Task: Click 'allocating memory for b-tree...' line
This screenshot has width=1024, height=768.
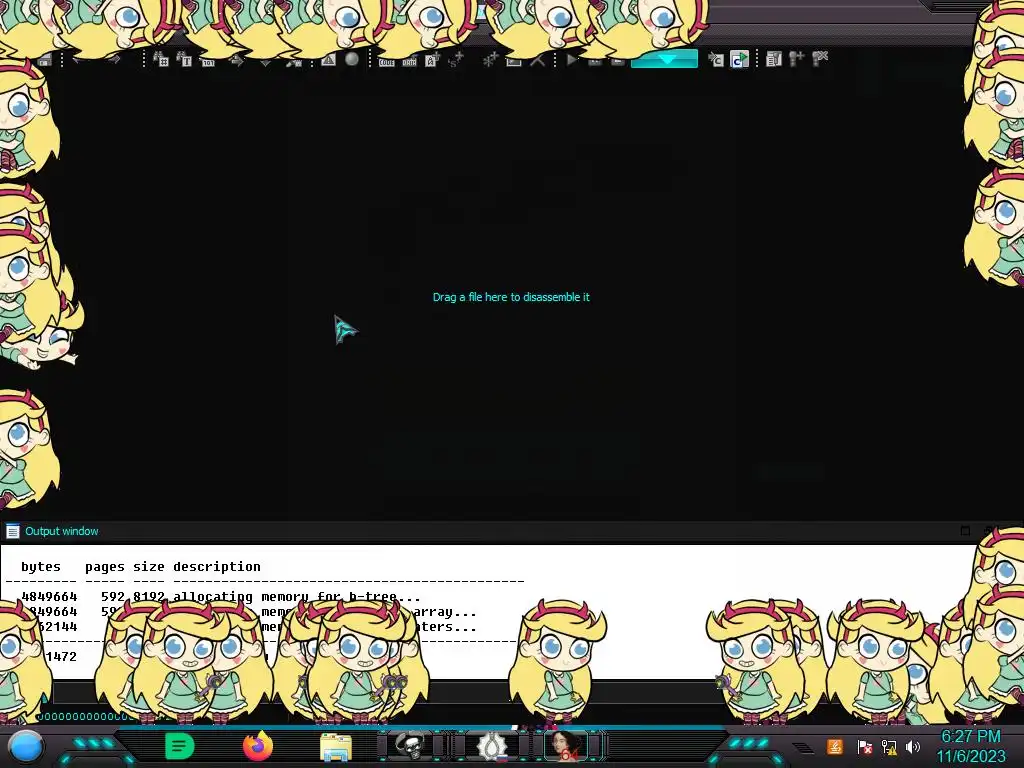Action: 296,596
